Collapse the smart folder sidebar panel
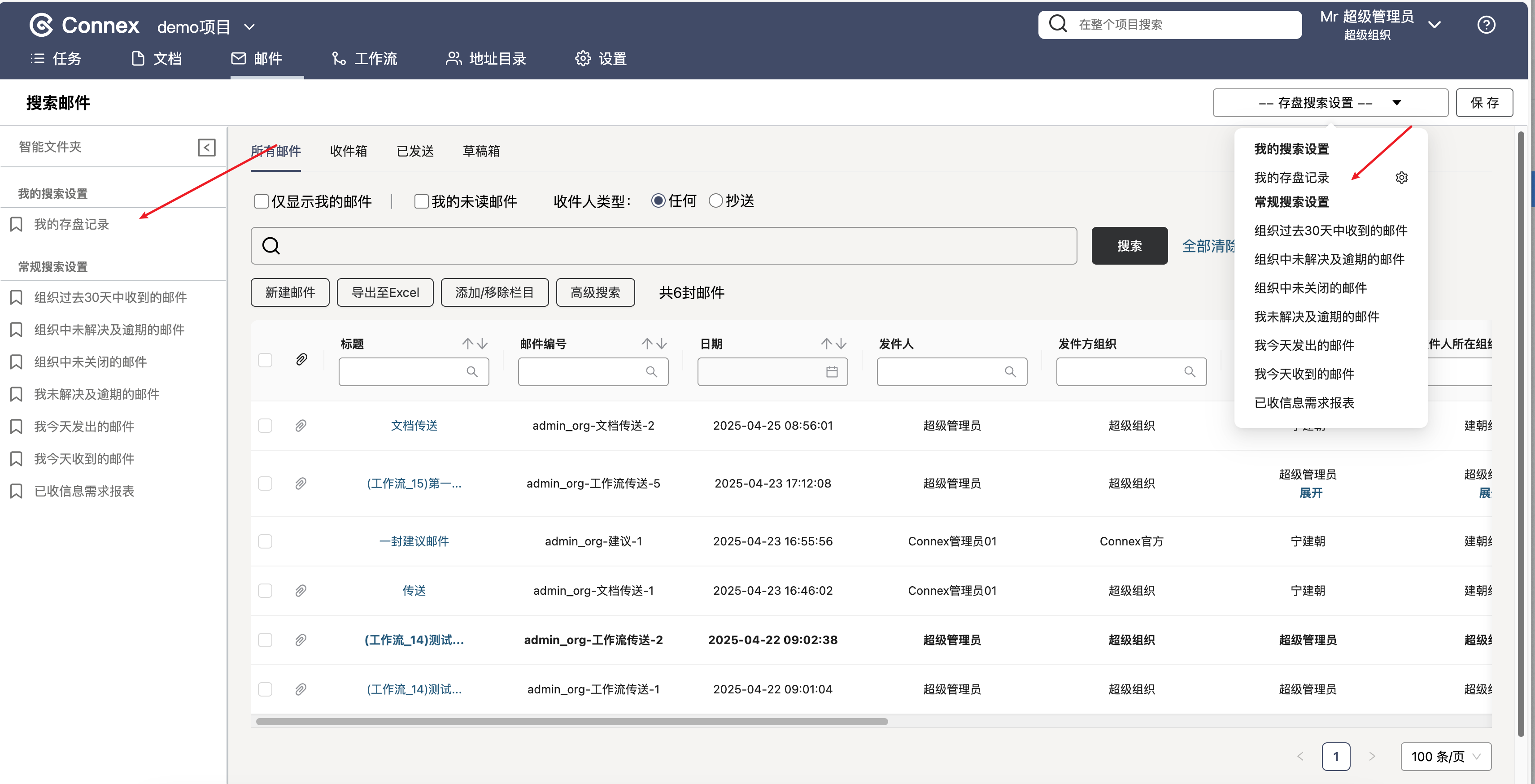1535x784 pixels. [x=206, y=147]
